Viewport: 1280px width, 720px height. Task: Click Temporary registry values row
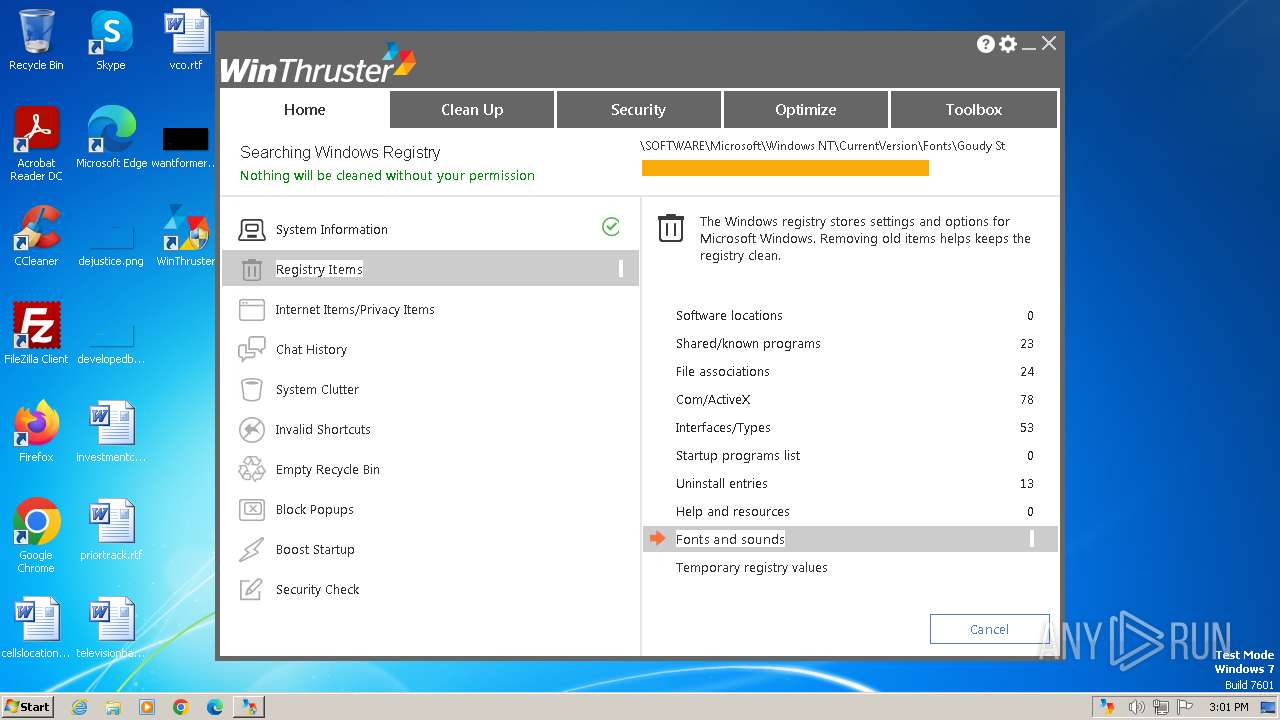click(x=850, y=568)
